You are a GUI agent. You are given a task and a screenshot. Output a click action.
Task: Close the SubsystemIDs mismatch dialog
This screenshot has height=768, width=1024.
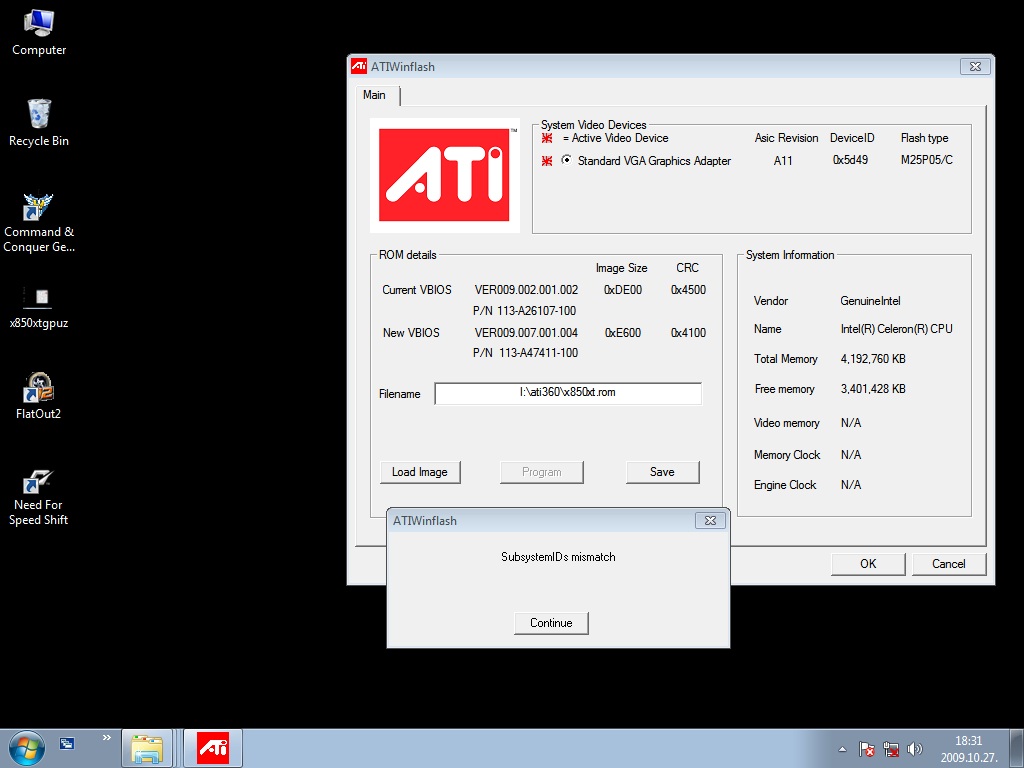click(711, 520)
